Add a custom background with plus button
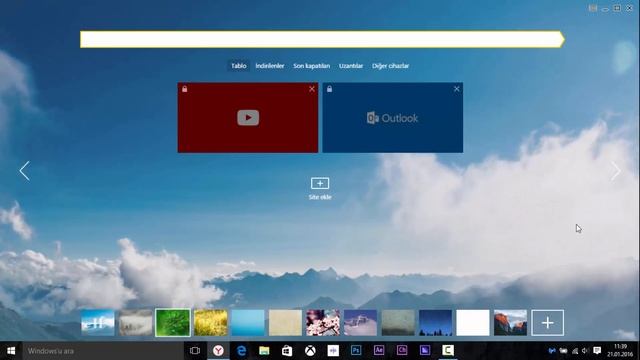The image size is (640, 360). click(548, 323)
